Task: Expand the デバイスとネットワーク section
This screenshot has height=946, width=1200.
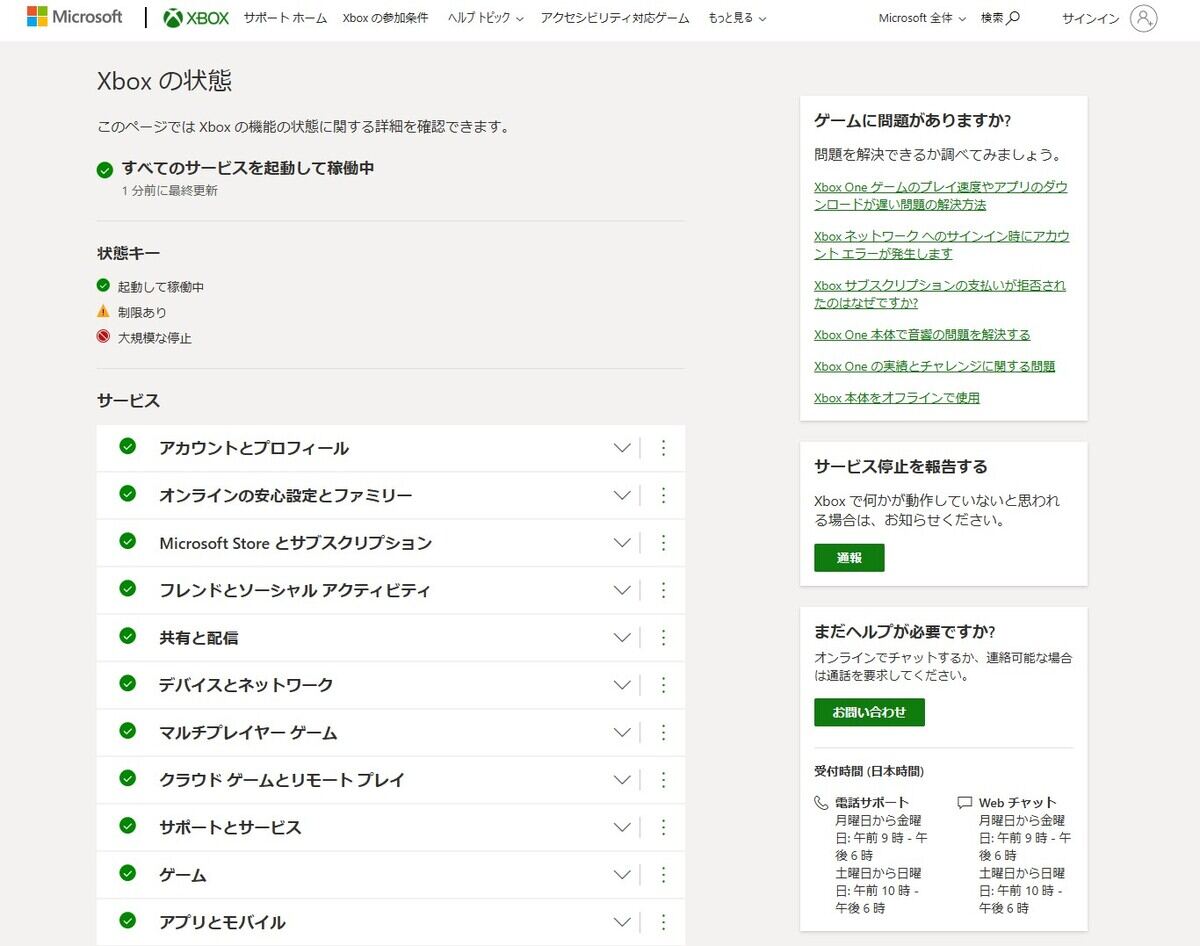Action: pyautogui.click(x=622, y=685)
